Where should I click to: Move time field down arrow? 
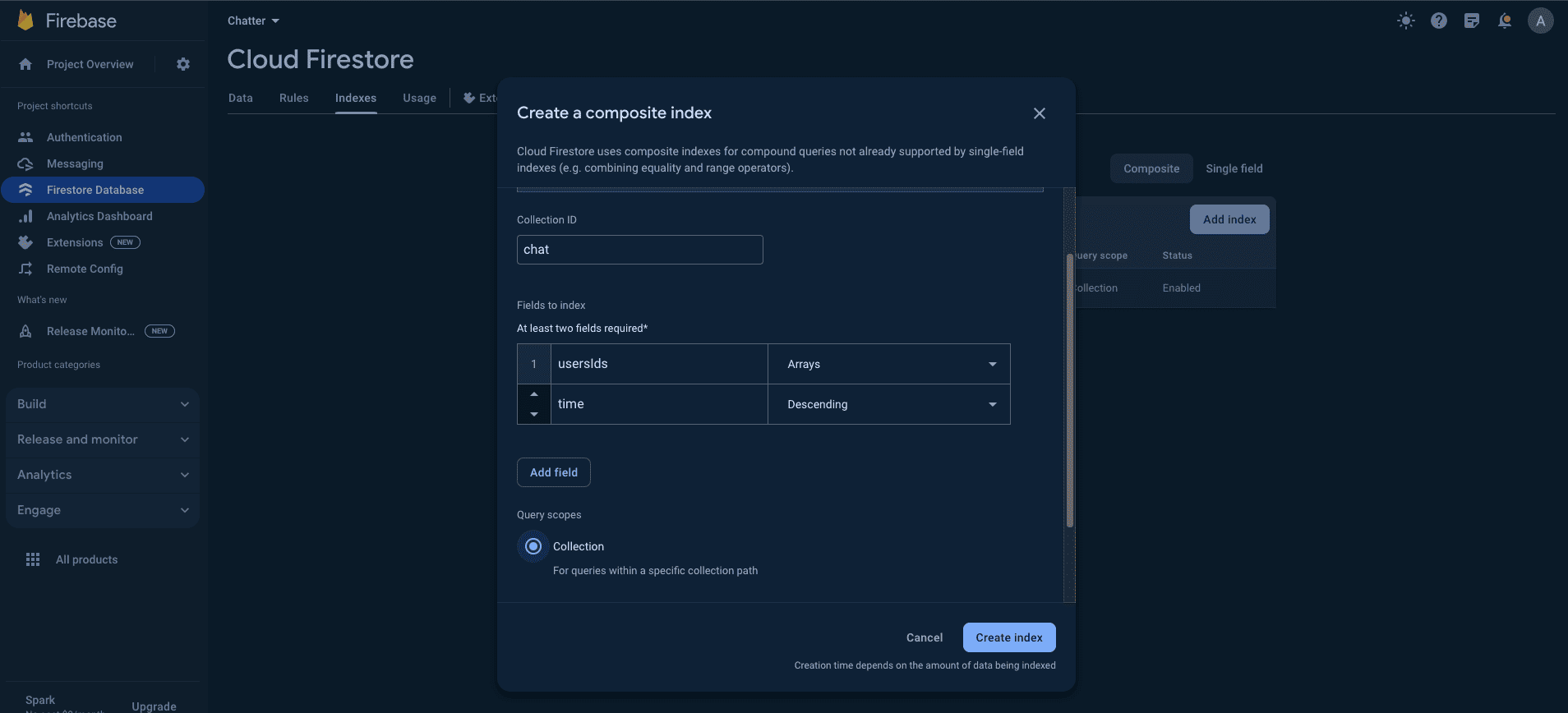(x=534, y=414)
